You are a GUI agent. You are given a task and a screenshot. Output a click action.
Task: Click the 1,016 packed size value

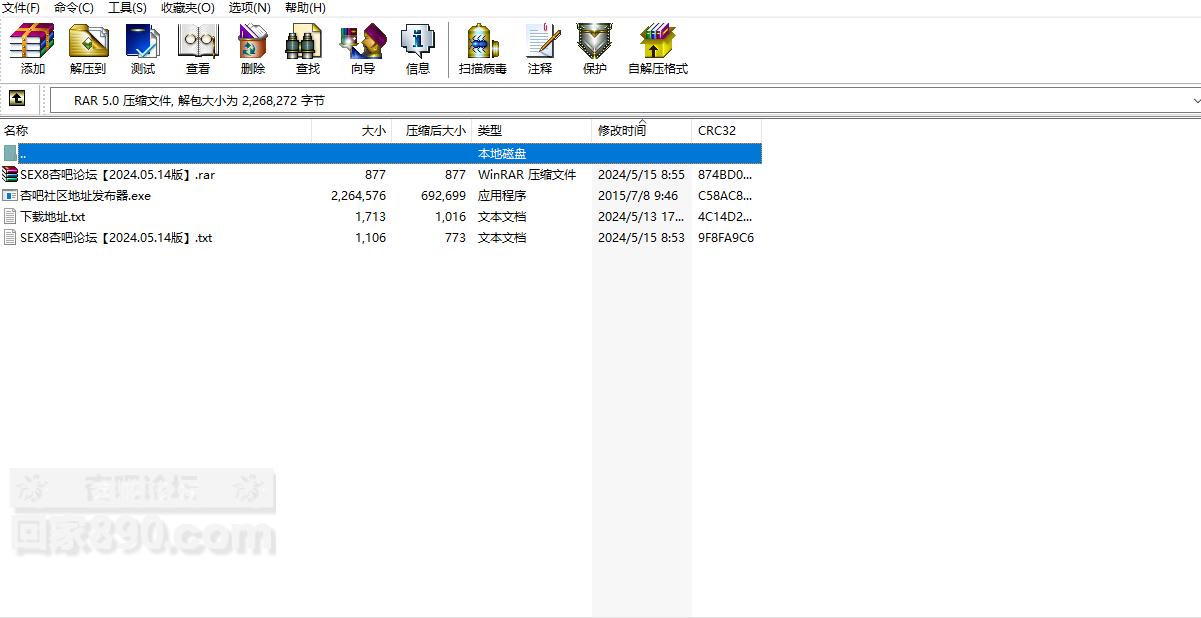450,217
